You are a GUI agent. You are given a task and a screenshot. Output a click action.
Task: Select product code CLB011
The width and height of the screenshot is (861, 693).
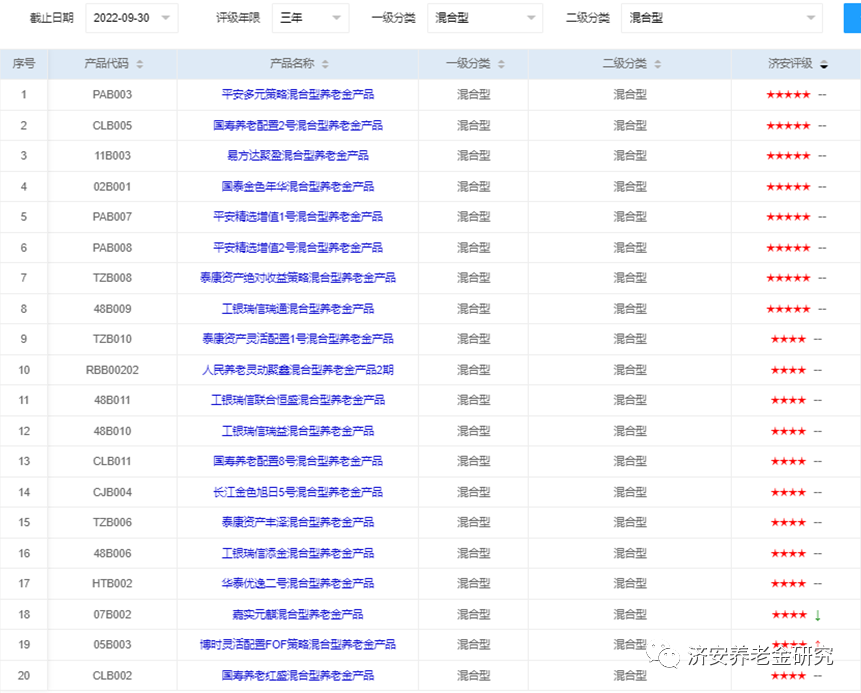pos(112,461)
